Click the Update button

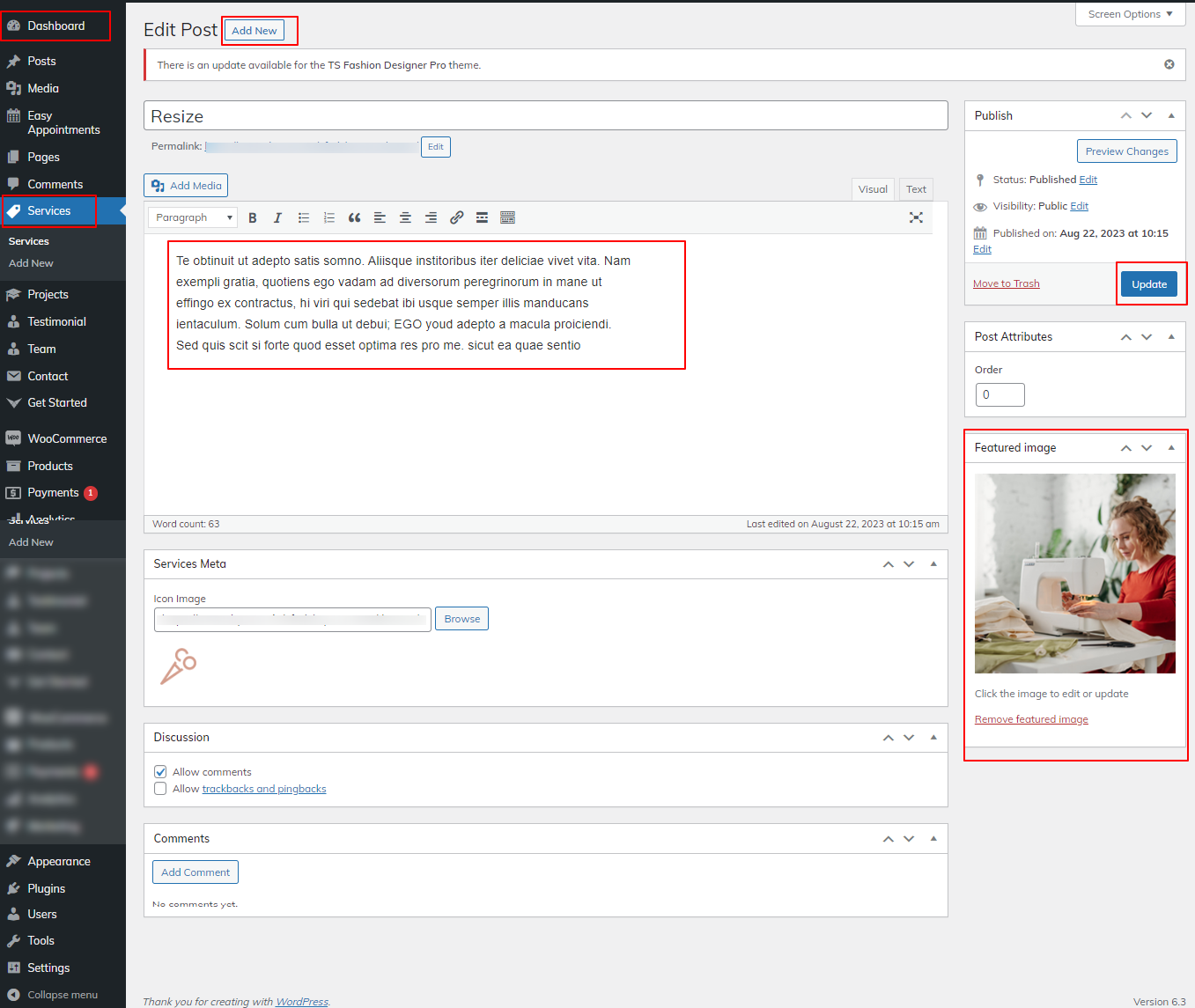(x=1148, y=284)
